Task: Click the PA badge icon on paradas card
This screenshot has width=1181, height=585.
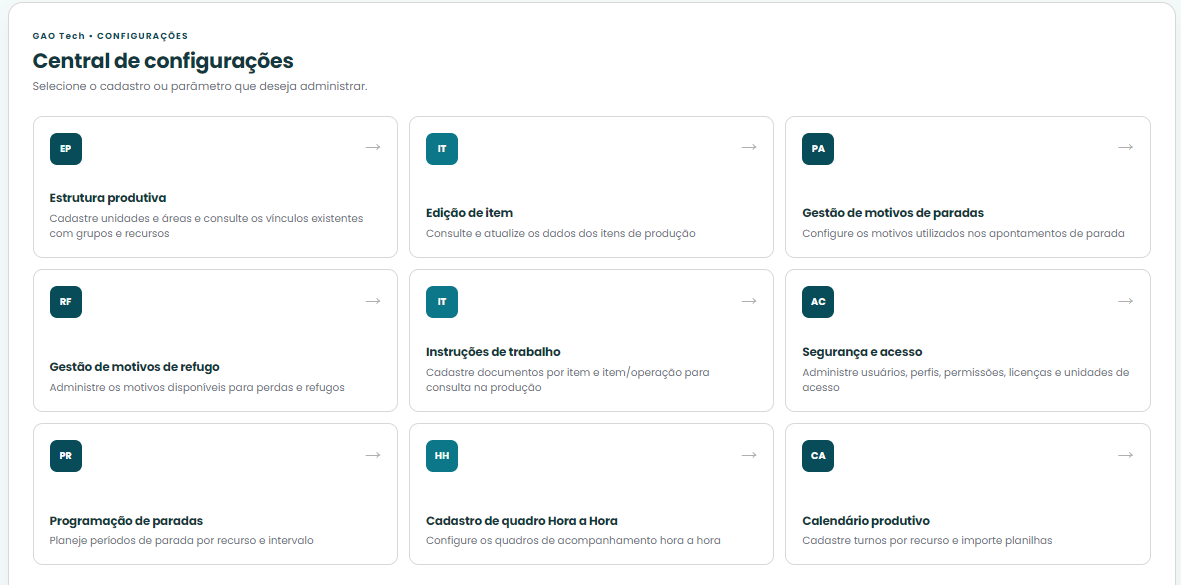Action: (818, 149)
